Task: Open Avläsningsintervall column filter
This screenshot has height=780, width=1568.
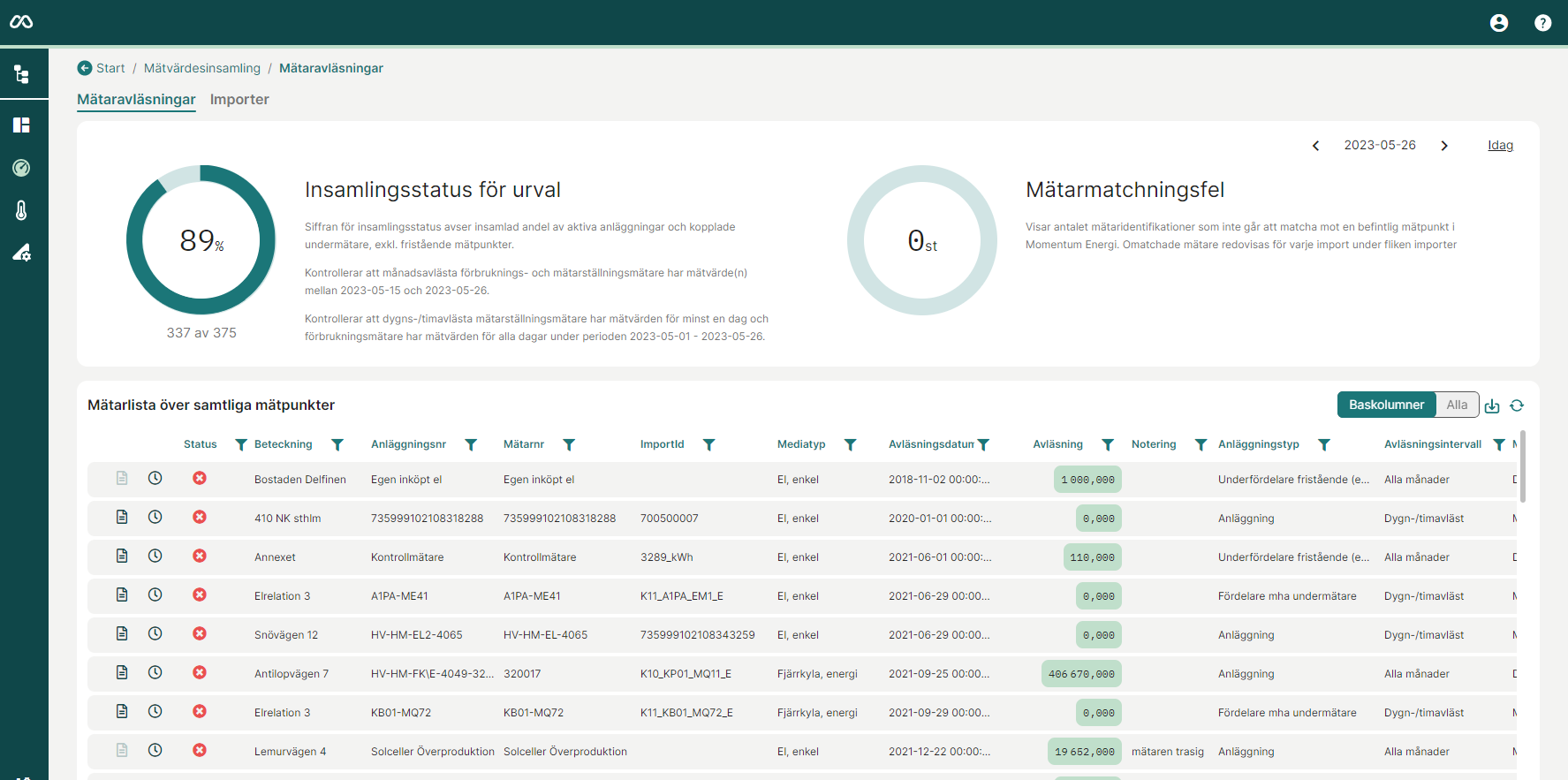Action: [x=1498, y=444]
